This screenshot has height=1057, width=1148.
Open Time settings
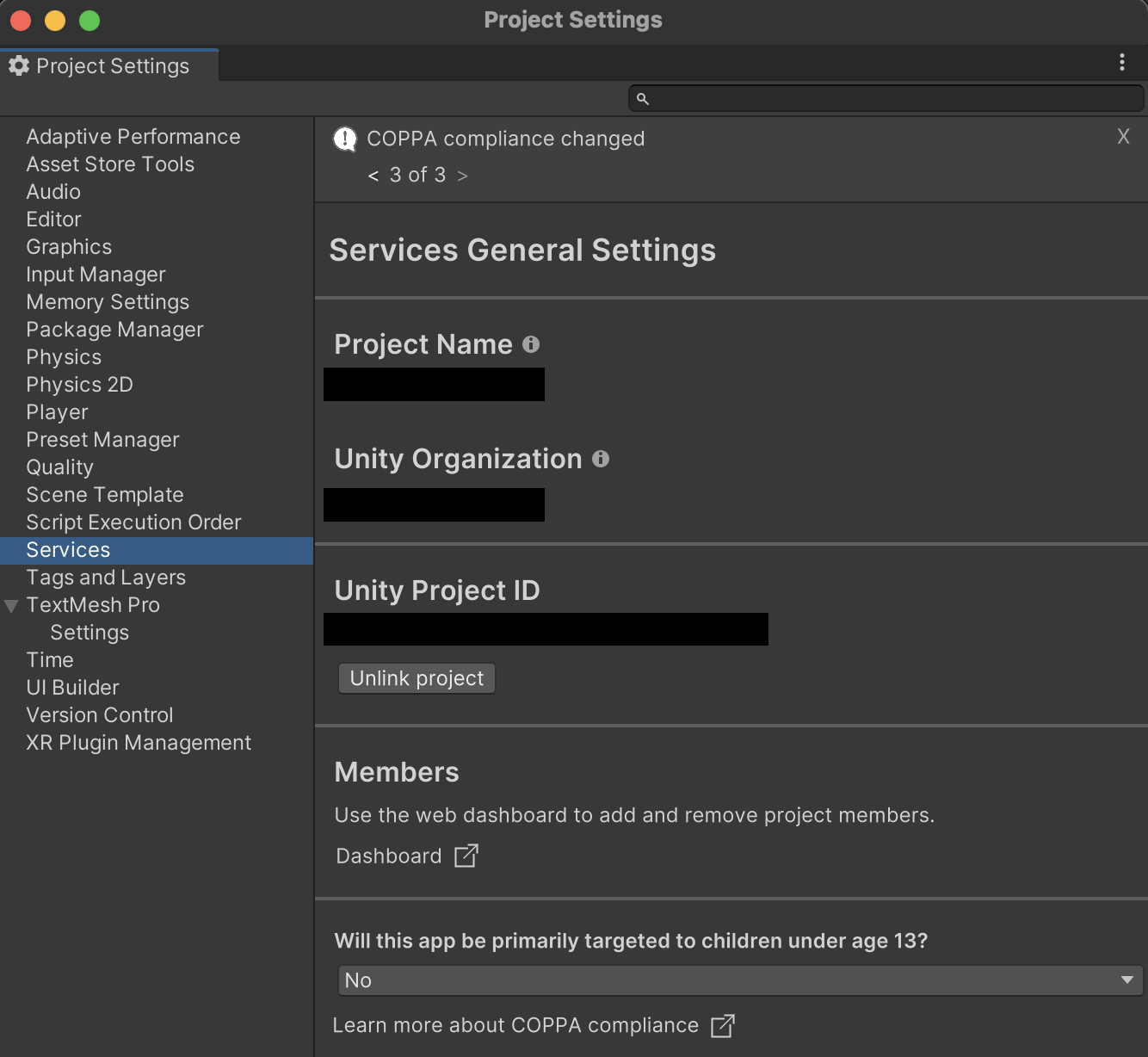(50, 660)
